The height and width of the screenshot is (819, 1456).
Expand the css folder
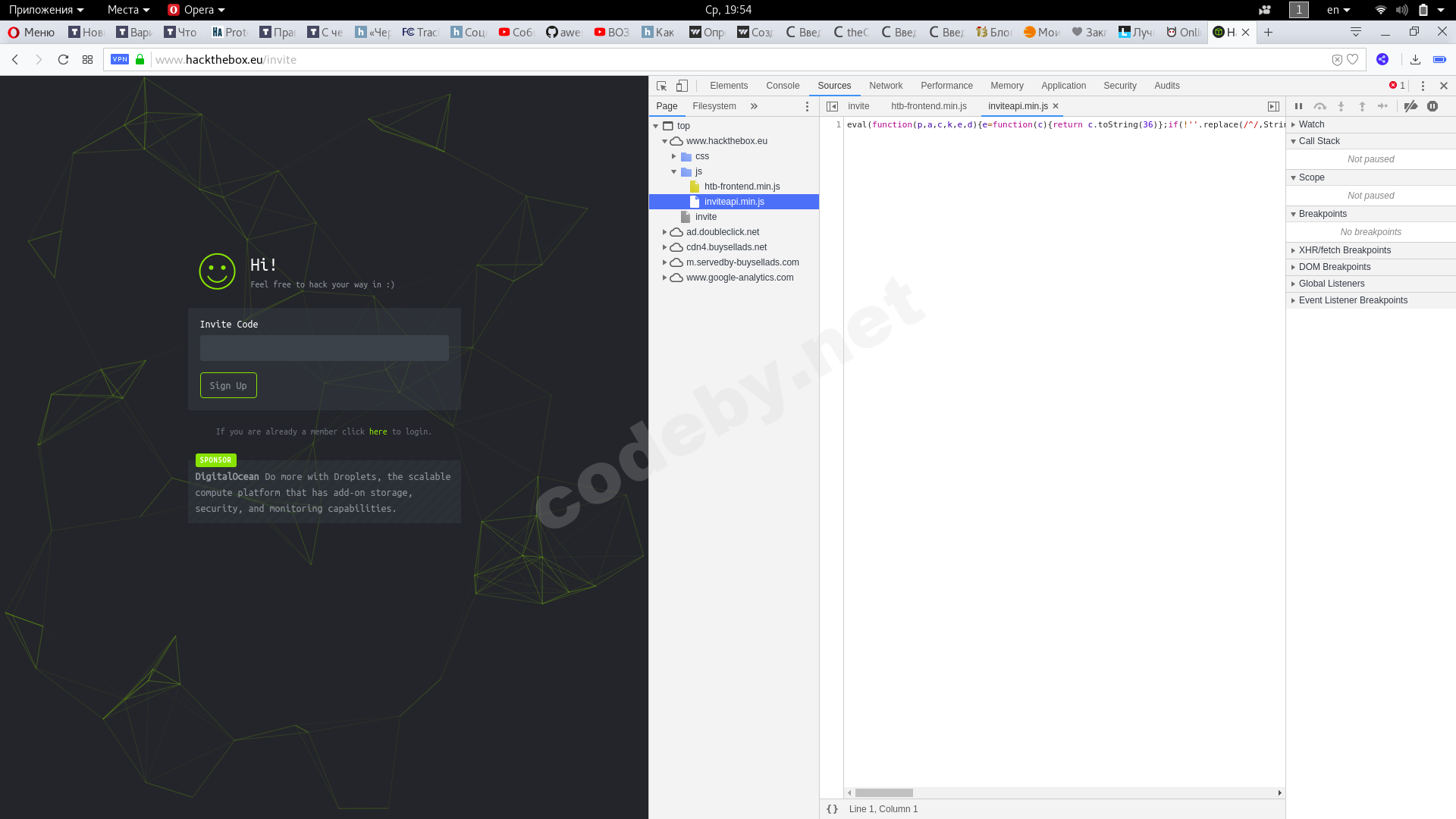673,156
